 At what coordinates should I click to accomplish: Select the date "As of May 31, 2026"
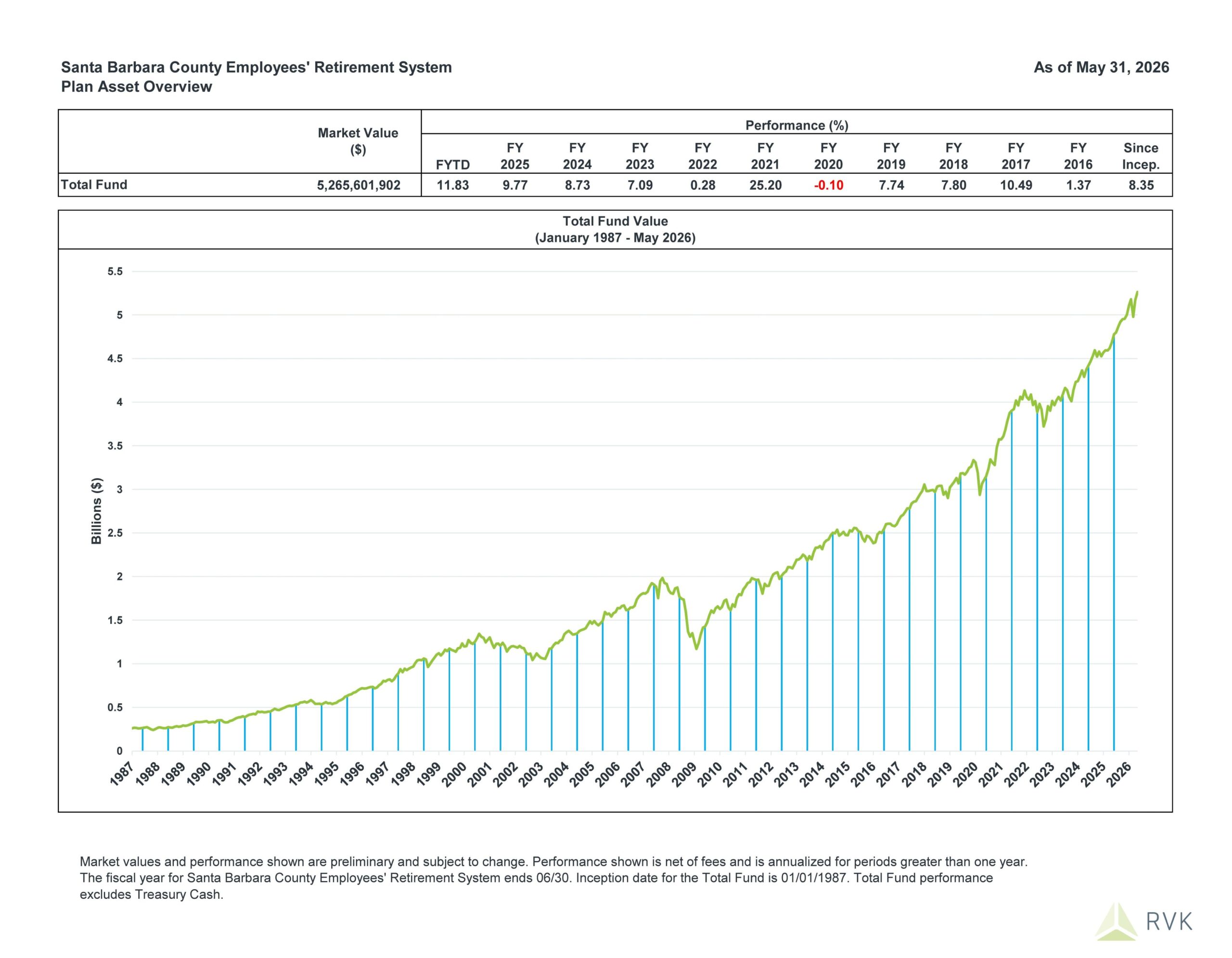tap(1101, 67)
